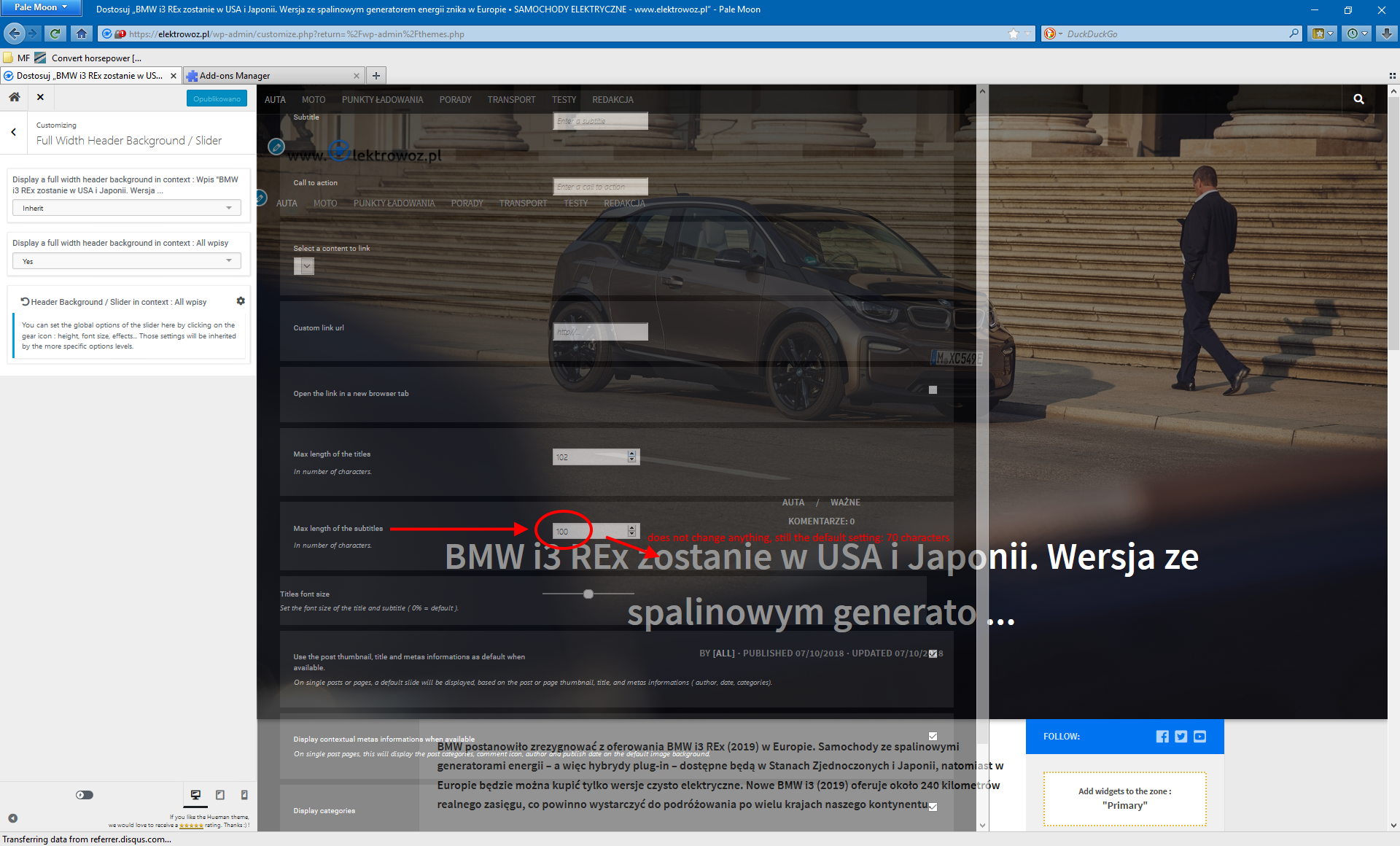Open the 'Yes' All wpisy dropdown
Image resolution: width=1400 pixels, height=846 pixels.
tap(127, 261)
